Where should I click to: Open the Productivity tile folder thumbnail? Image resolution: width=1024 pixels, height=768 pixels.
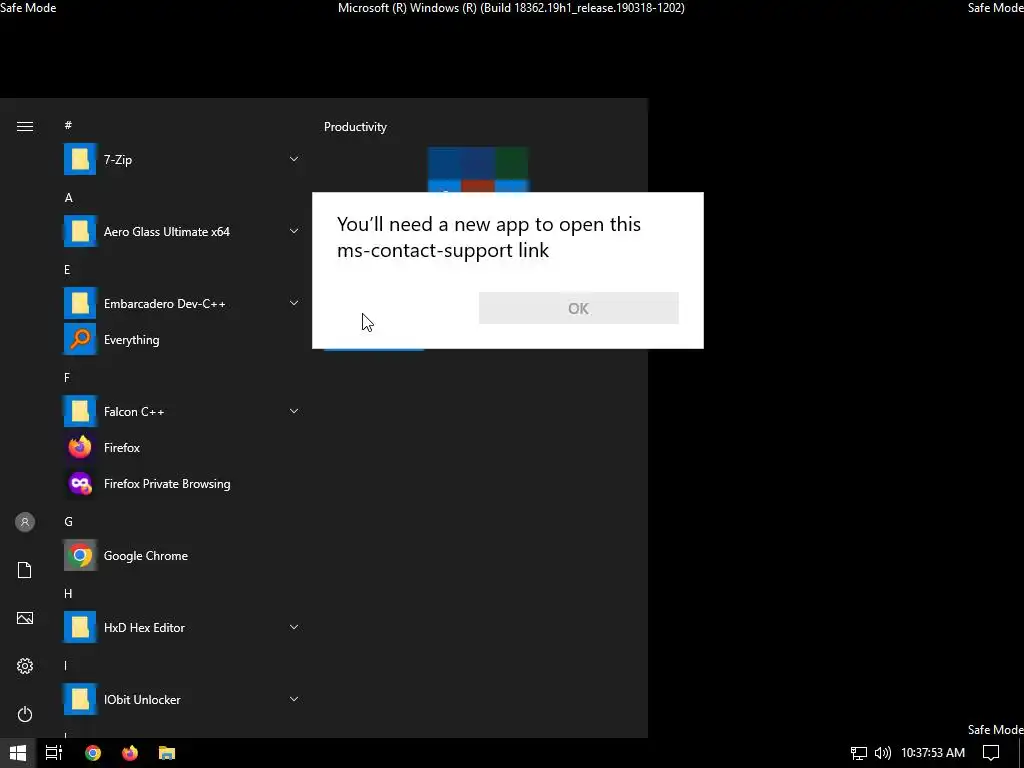[477, 170]
